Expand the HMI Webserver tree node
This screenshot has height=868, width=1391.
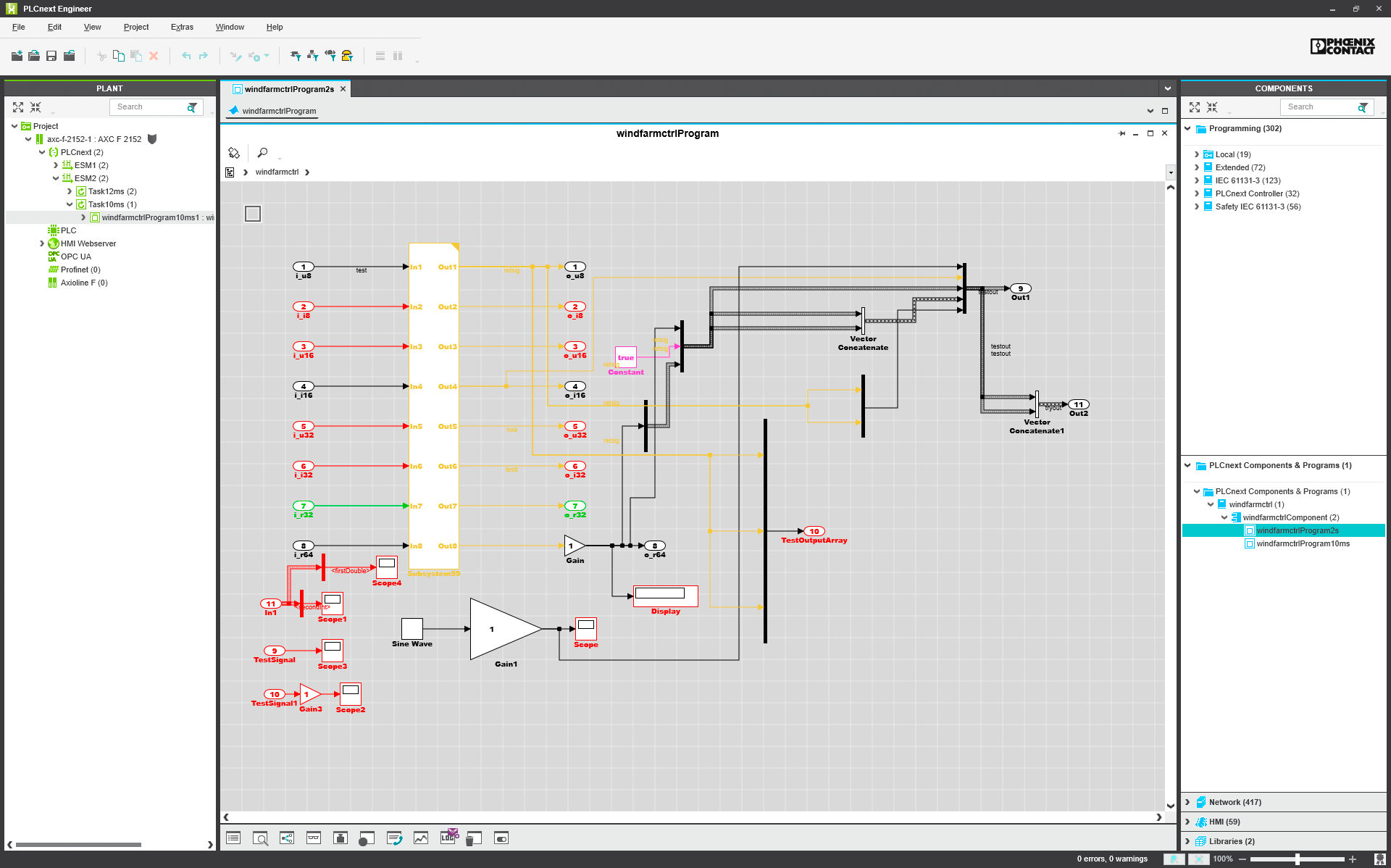(x=42, y=243)
